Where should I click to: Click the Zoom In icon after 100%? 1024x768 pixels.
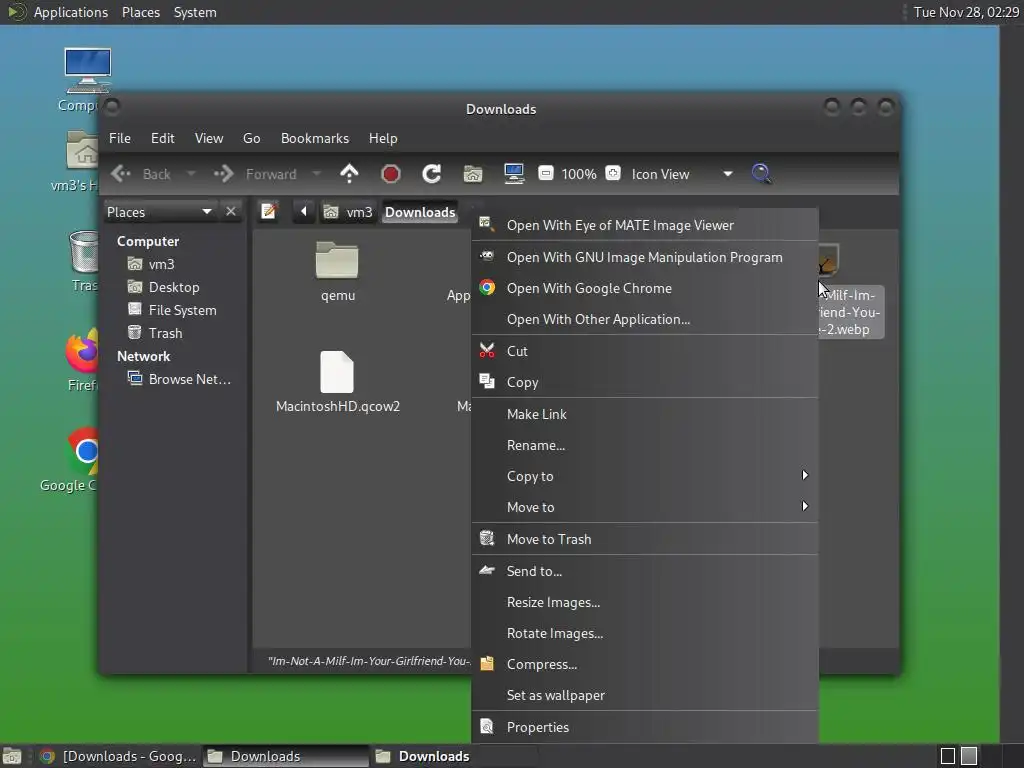pyautogui.click(x=613, y=173)
